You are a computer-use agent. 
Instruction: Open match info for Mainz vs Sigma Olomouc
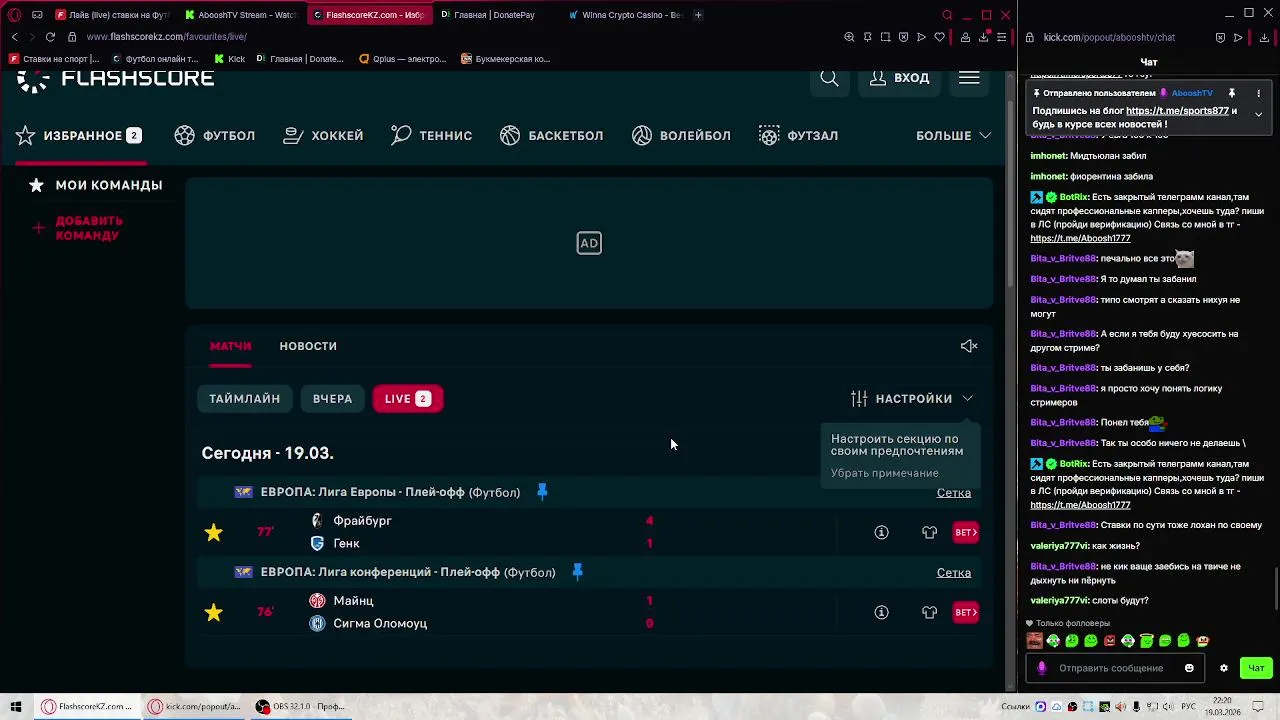[x=881, y=612]
